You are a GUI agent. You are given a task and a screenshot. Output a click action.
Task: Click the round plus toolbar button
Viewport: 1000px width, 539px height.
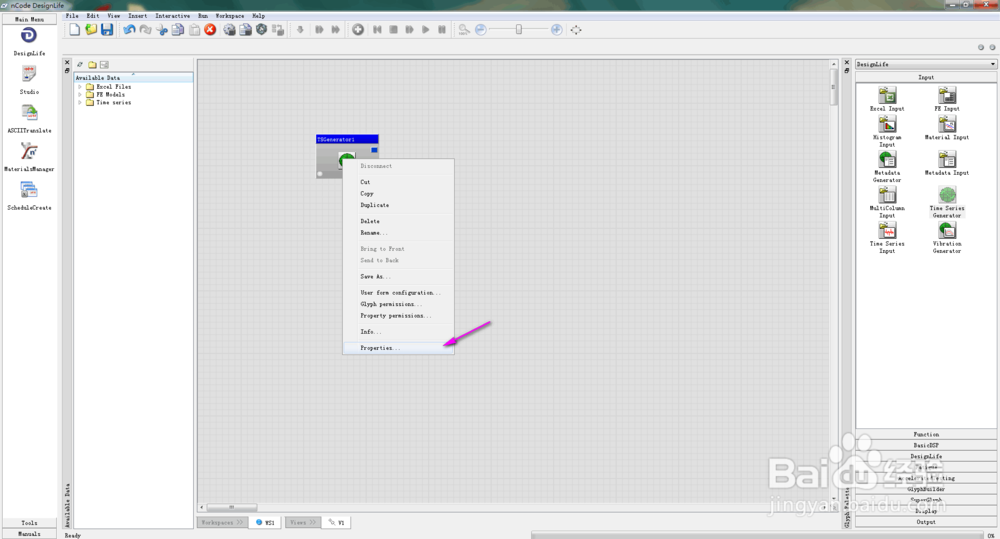coord(358,29)
